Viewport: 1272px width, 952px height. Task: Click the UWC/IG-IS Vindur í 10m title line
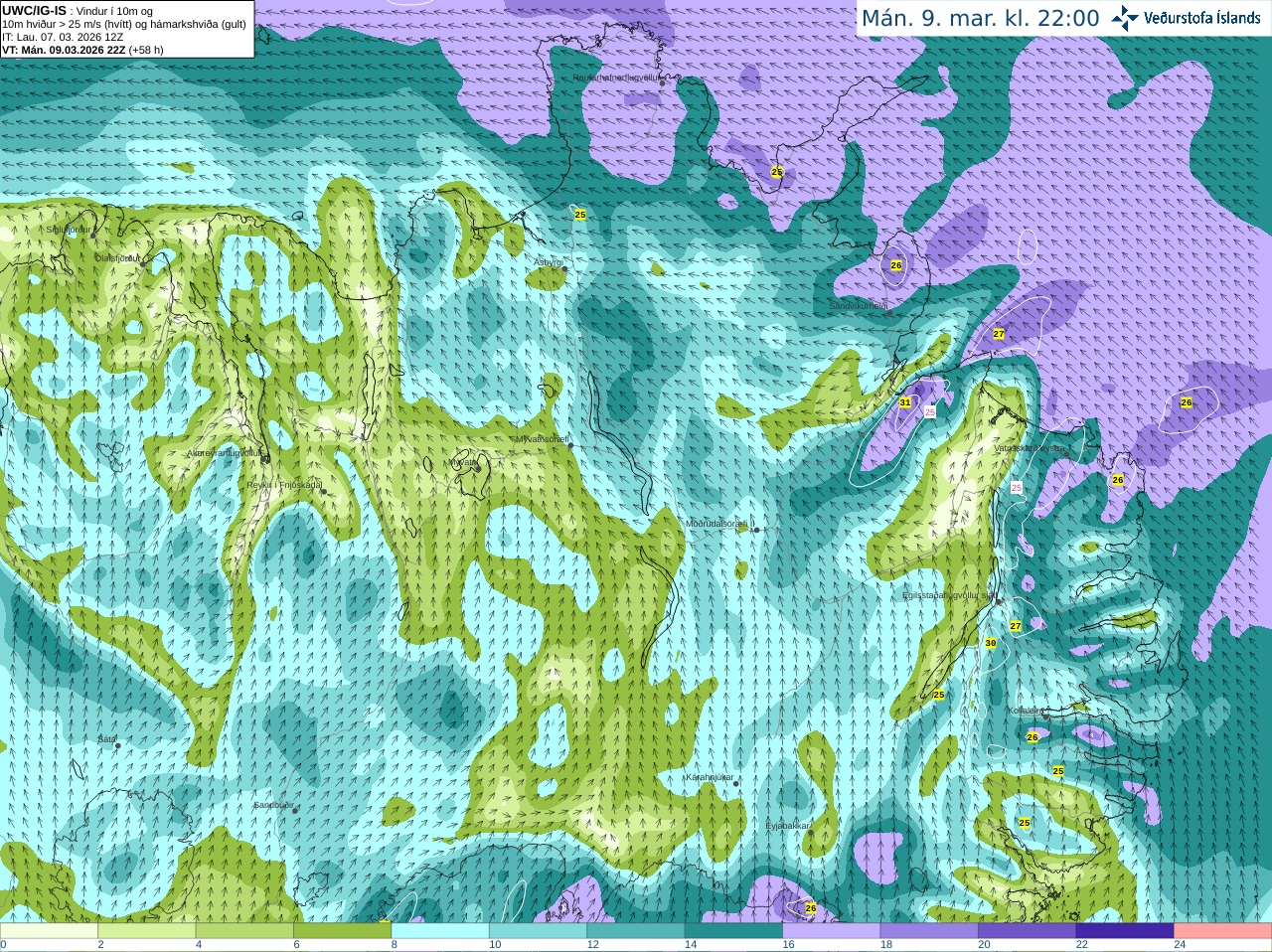(x=77, y=10)
